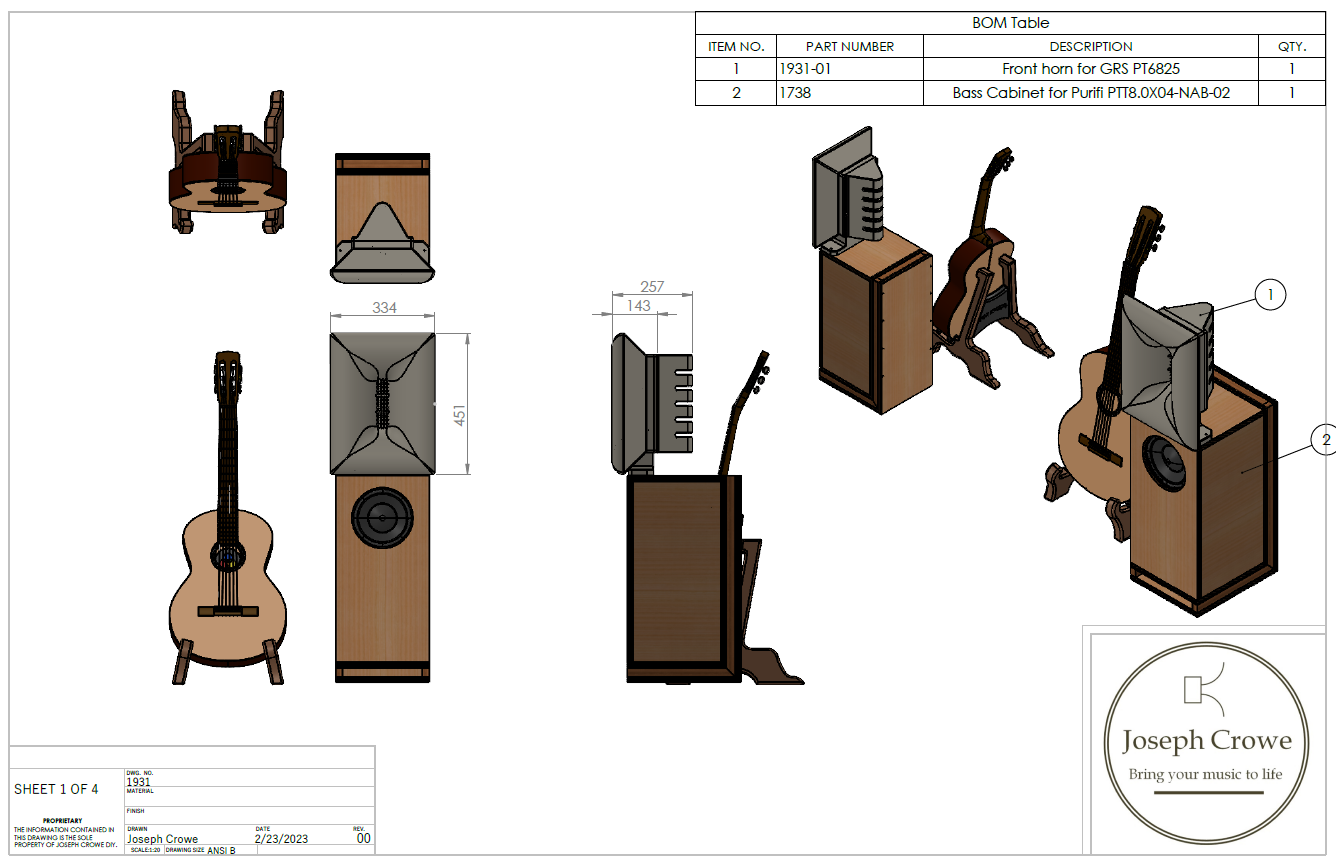The image size is (1336, 865).
Task: Select the ANSI B drawing size text
Action: point(221,850)
